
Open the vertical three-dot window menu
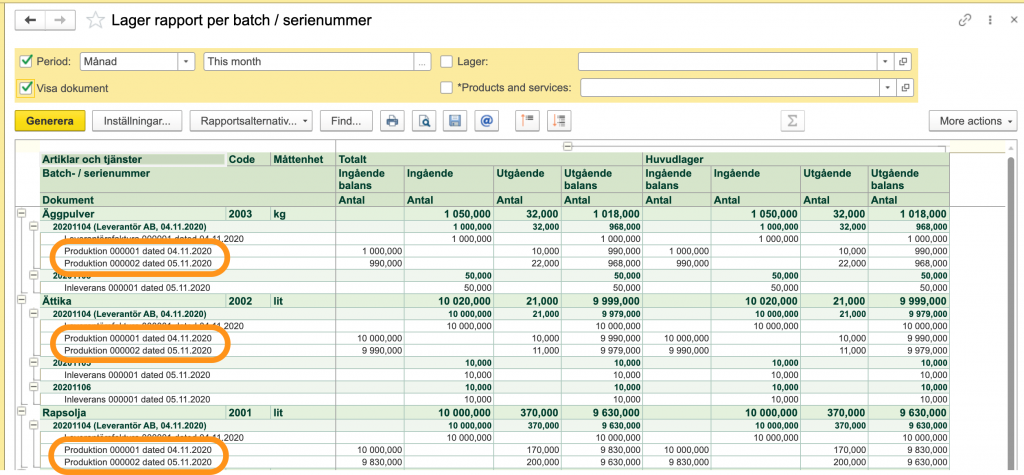[991, 20]
